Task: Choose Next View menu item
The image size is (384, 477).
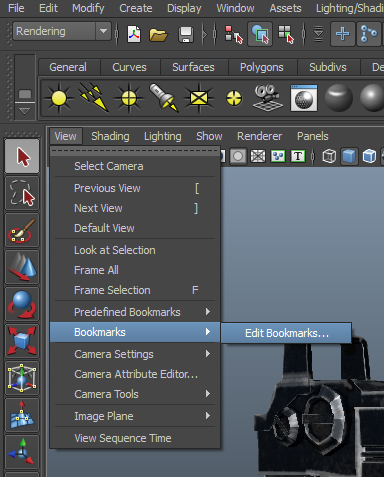Action: 135,208
